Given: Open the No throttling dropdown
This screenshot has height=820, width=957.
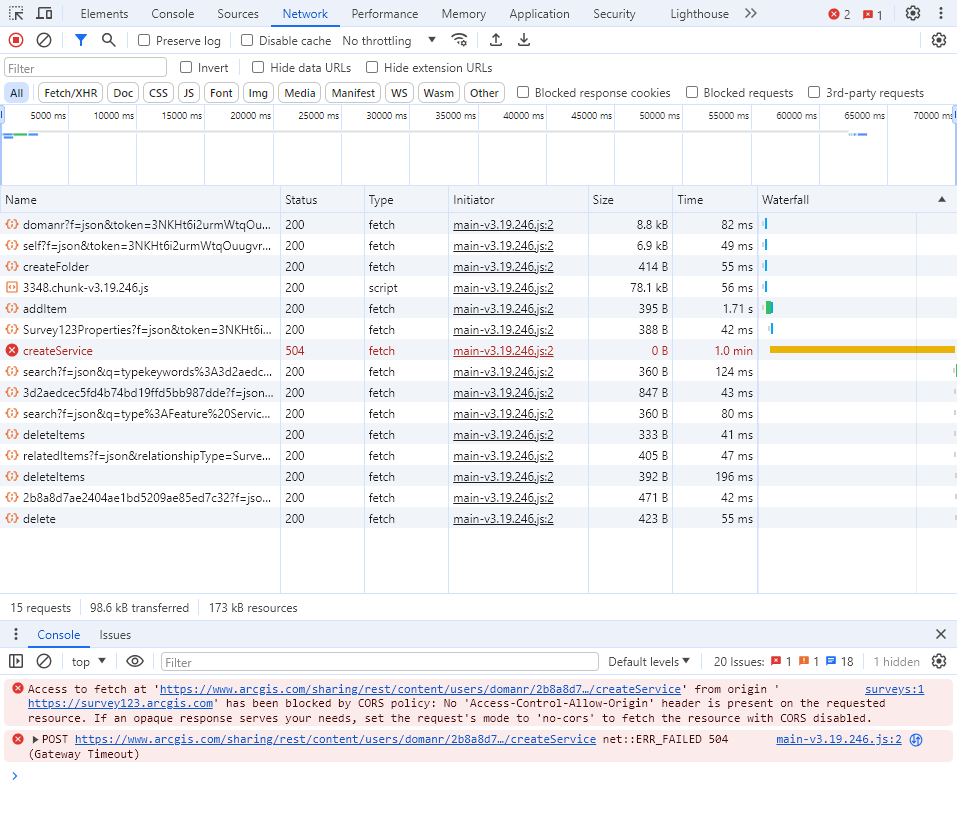Looking at the screenshot, I should coord(389,40).
